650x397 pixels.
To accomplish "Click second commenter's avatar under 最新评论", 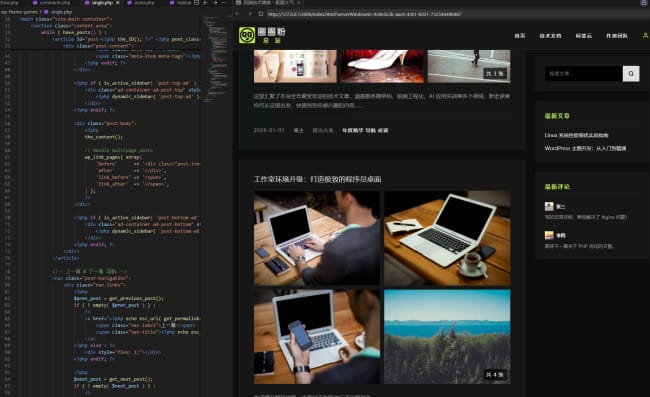I will (549, 235).
